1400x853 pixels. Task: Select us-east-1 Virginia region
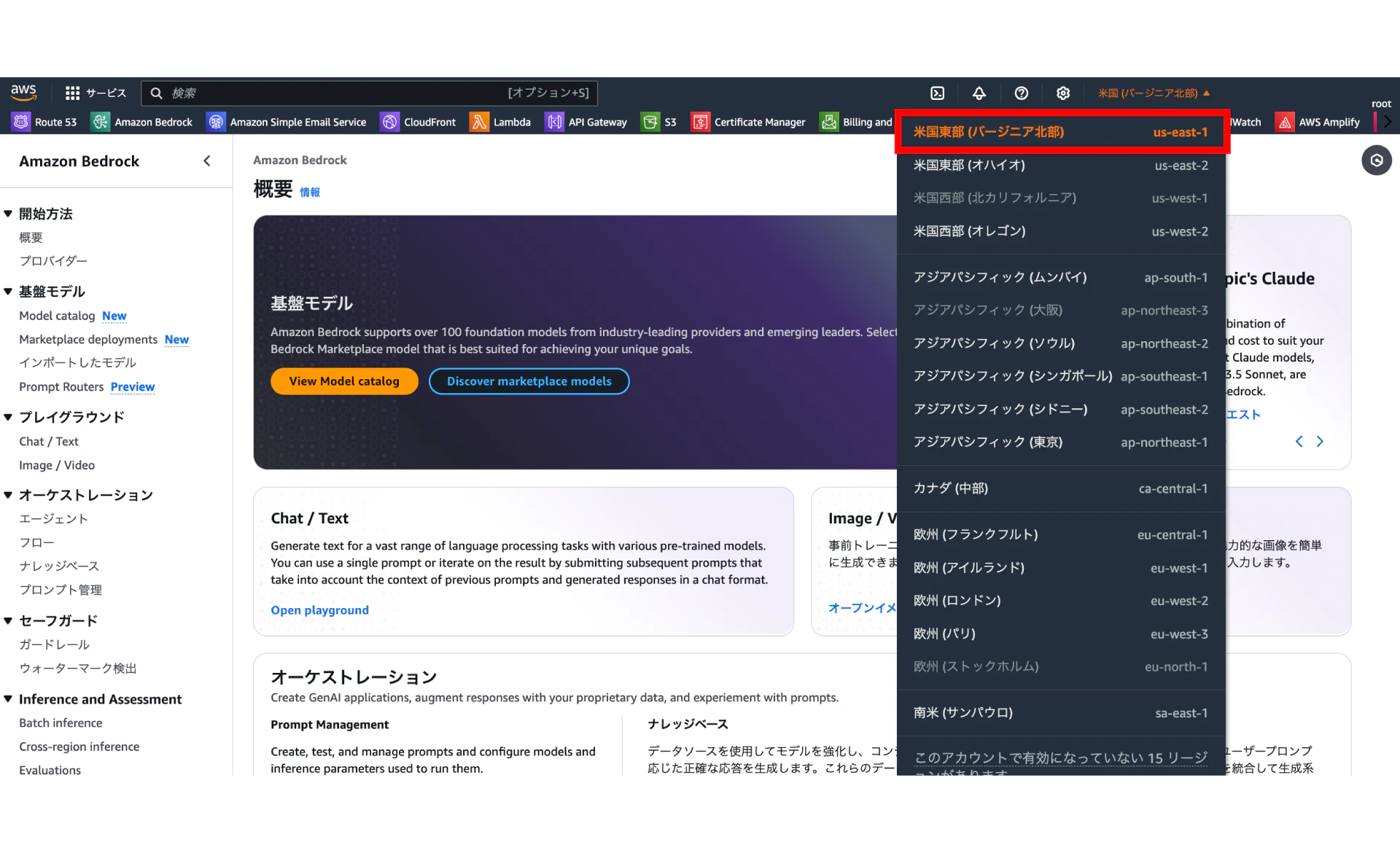pyautogui.click(x=1061, y=132)
